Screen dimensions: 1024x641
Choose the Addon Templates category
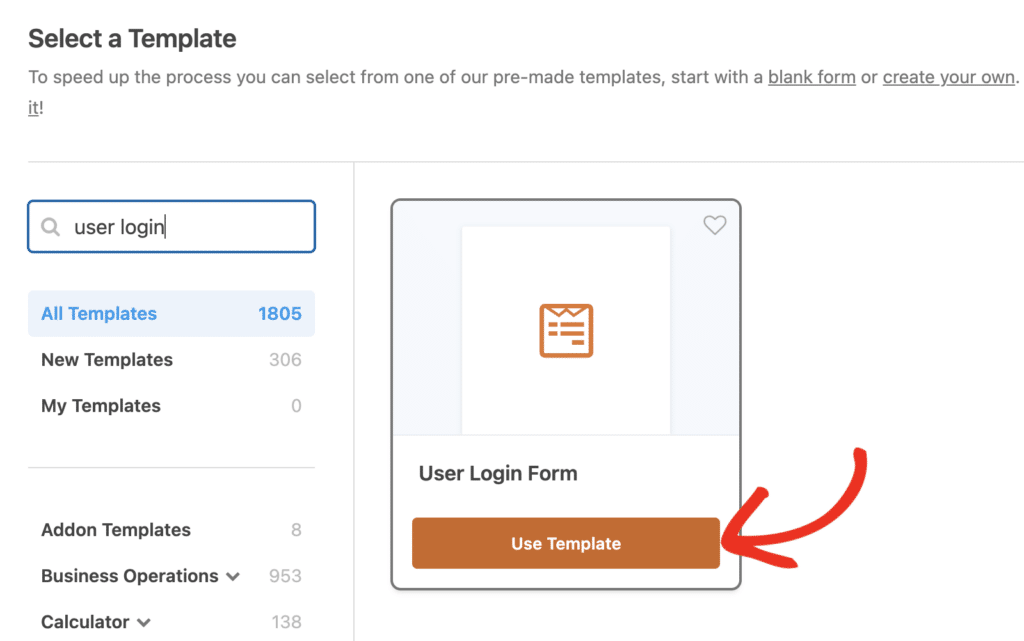click(x=116, y=530)
